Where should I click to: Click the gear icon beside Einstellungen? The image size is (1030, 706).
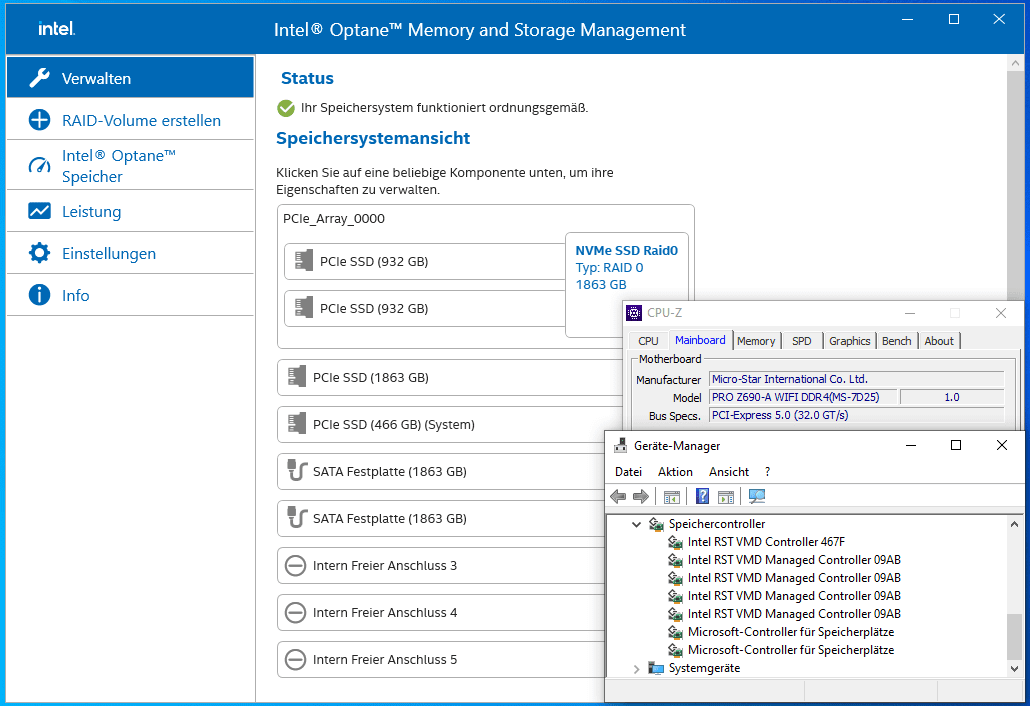pos(39,253)
